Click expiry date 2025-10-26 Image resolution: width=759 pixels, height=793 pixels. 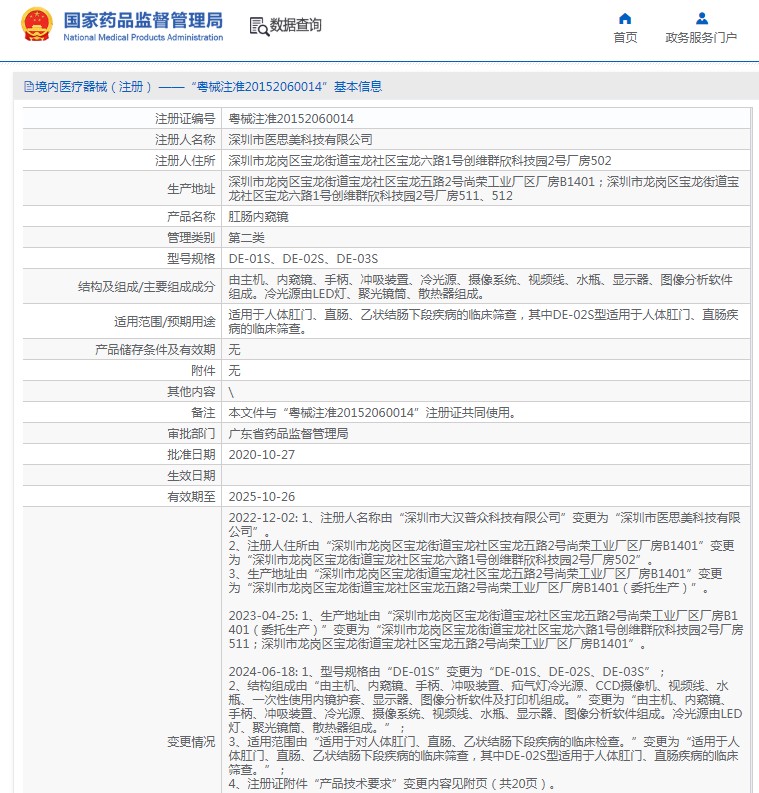coord(261,497)
